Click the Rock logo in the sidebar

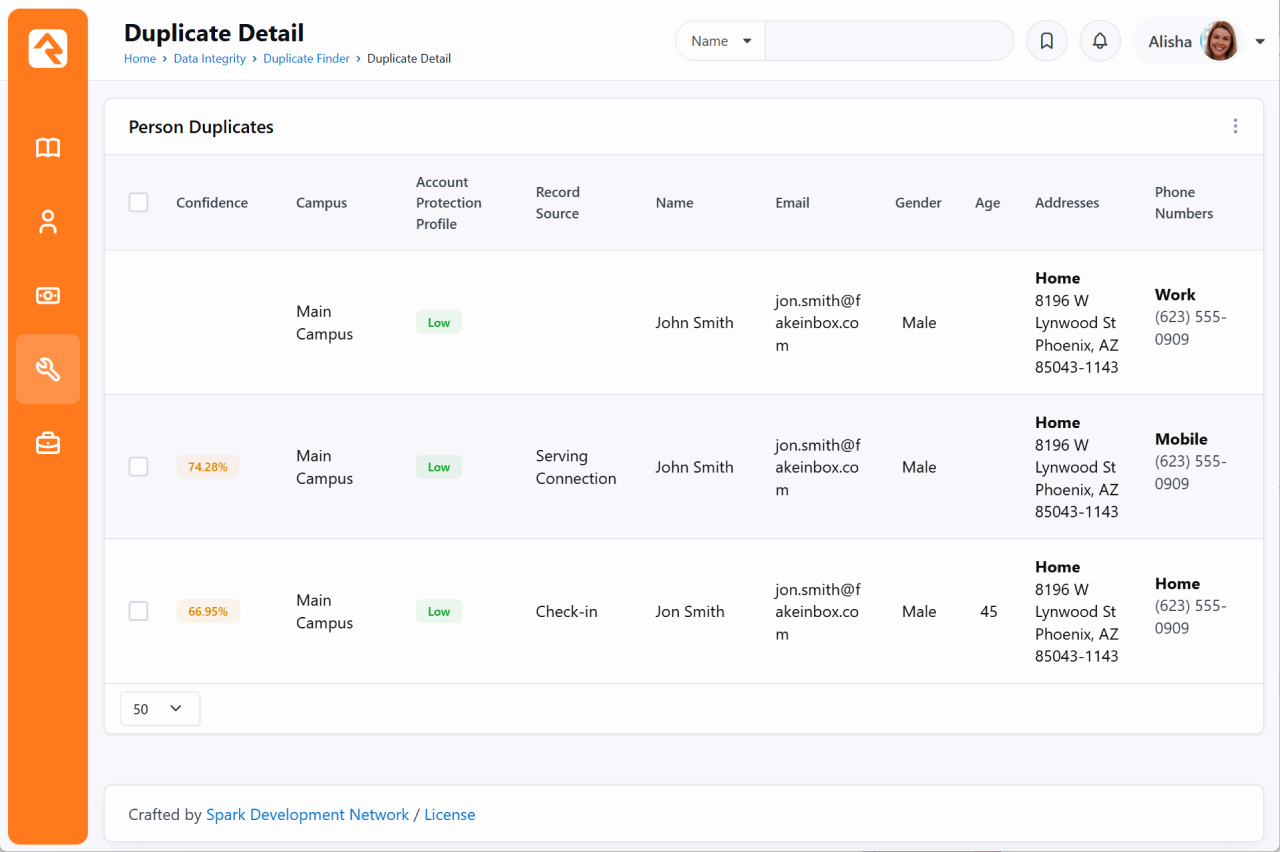(48, 48)
